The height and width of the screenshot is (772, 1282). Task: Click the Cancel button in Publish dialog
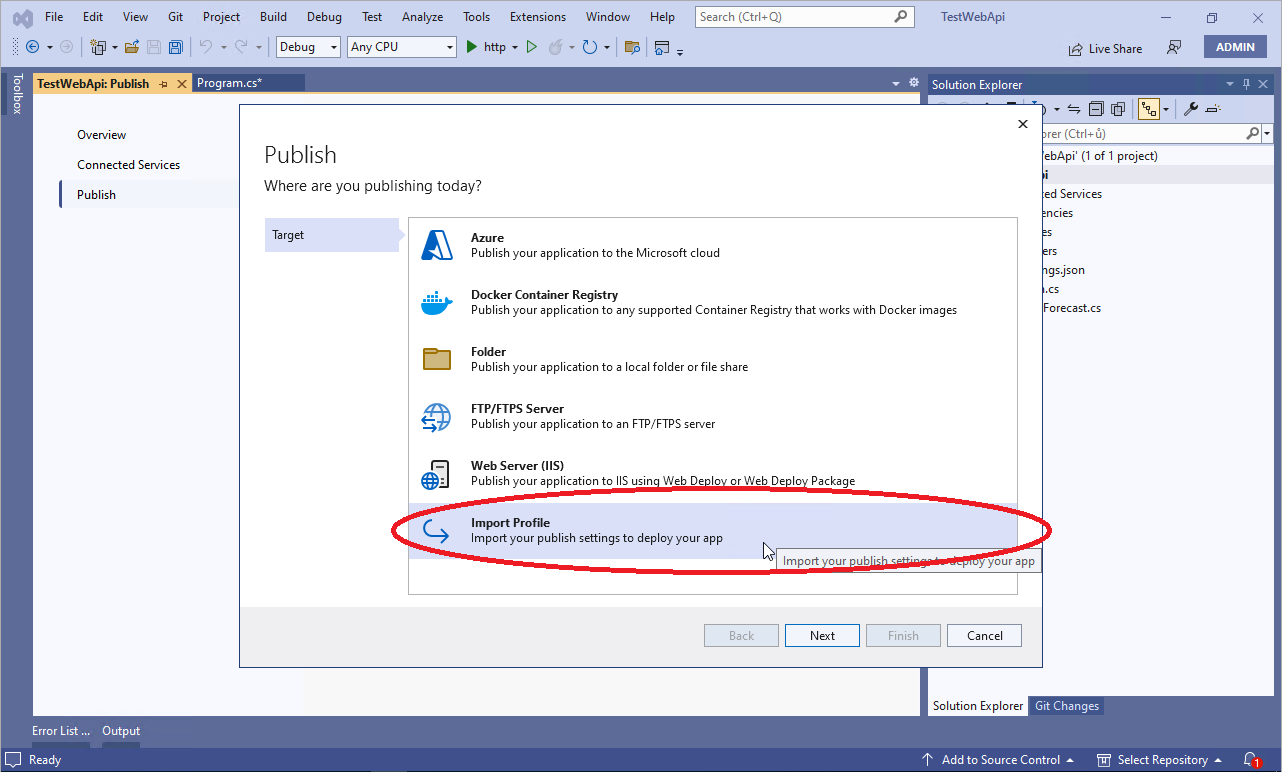click(x=984, y=635)
